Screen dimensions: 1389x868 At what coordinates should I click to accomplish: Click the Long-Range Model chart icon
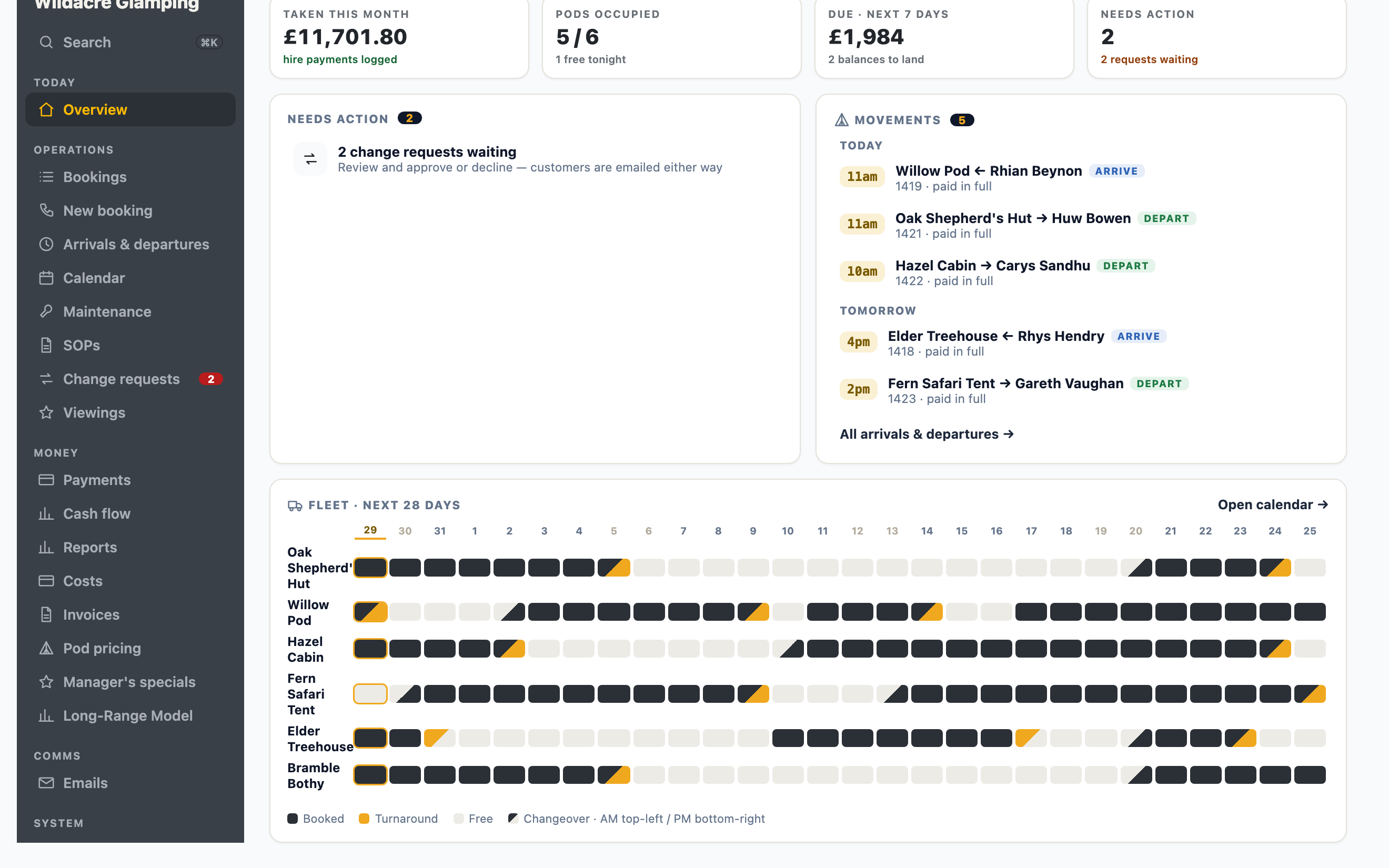click(46, 716)
